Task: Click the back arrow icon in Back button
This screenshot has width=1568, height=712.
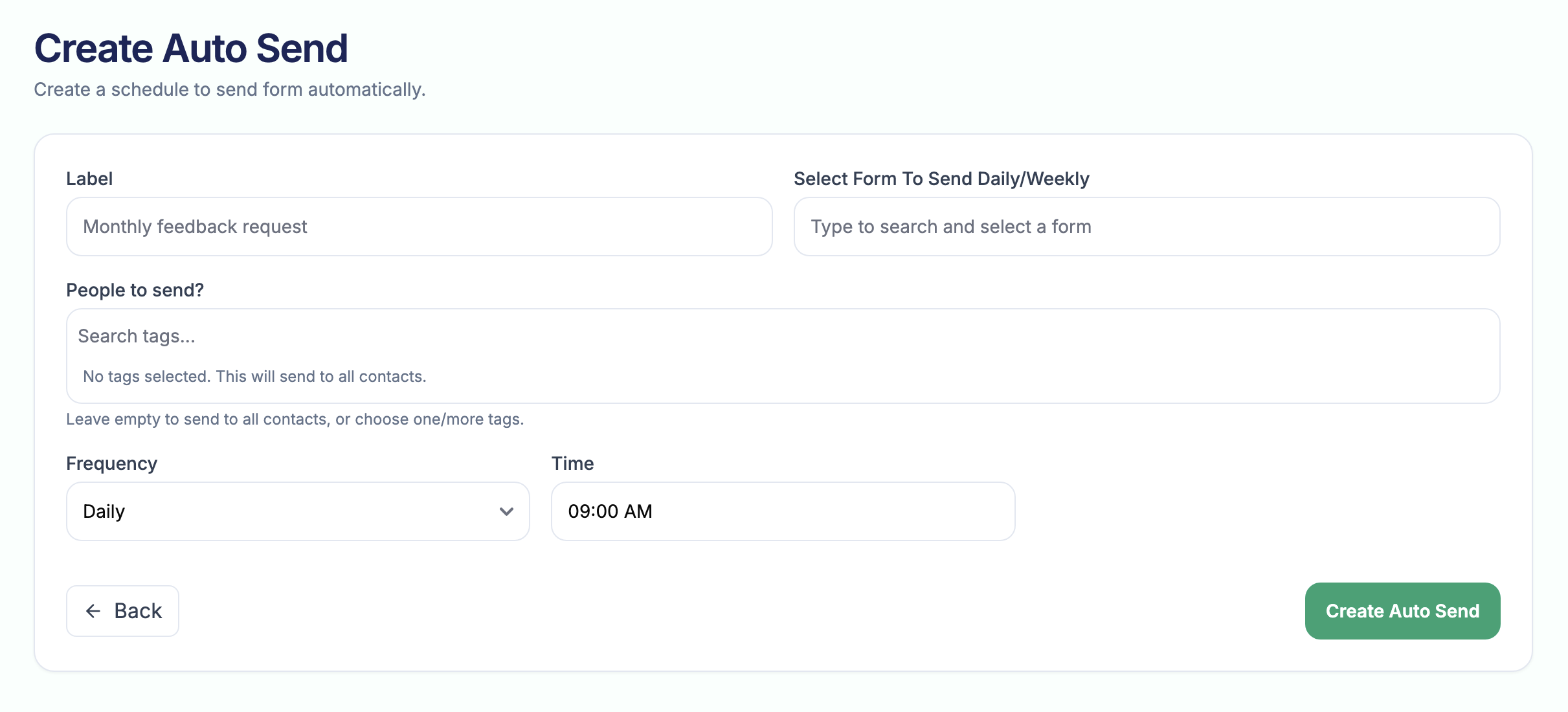Action: tap(94, 610)
